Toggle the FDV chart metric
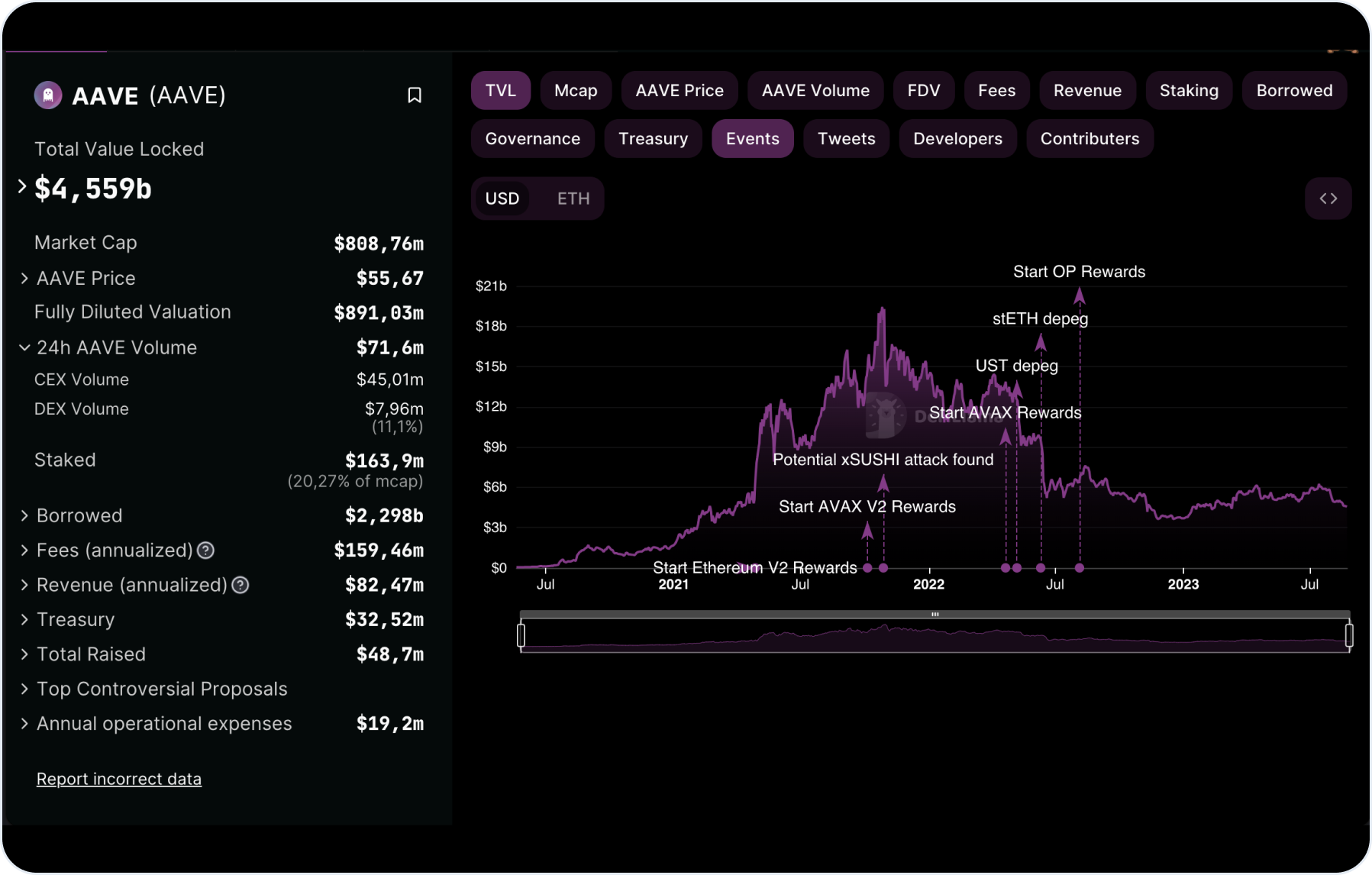This screenshot has width=1372, height=875. pyautogui.click(x=924, y=91)
